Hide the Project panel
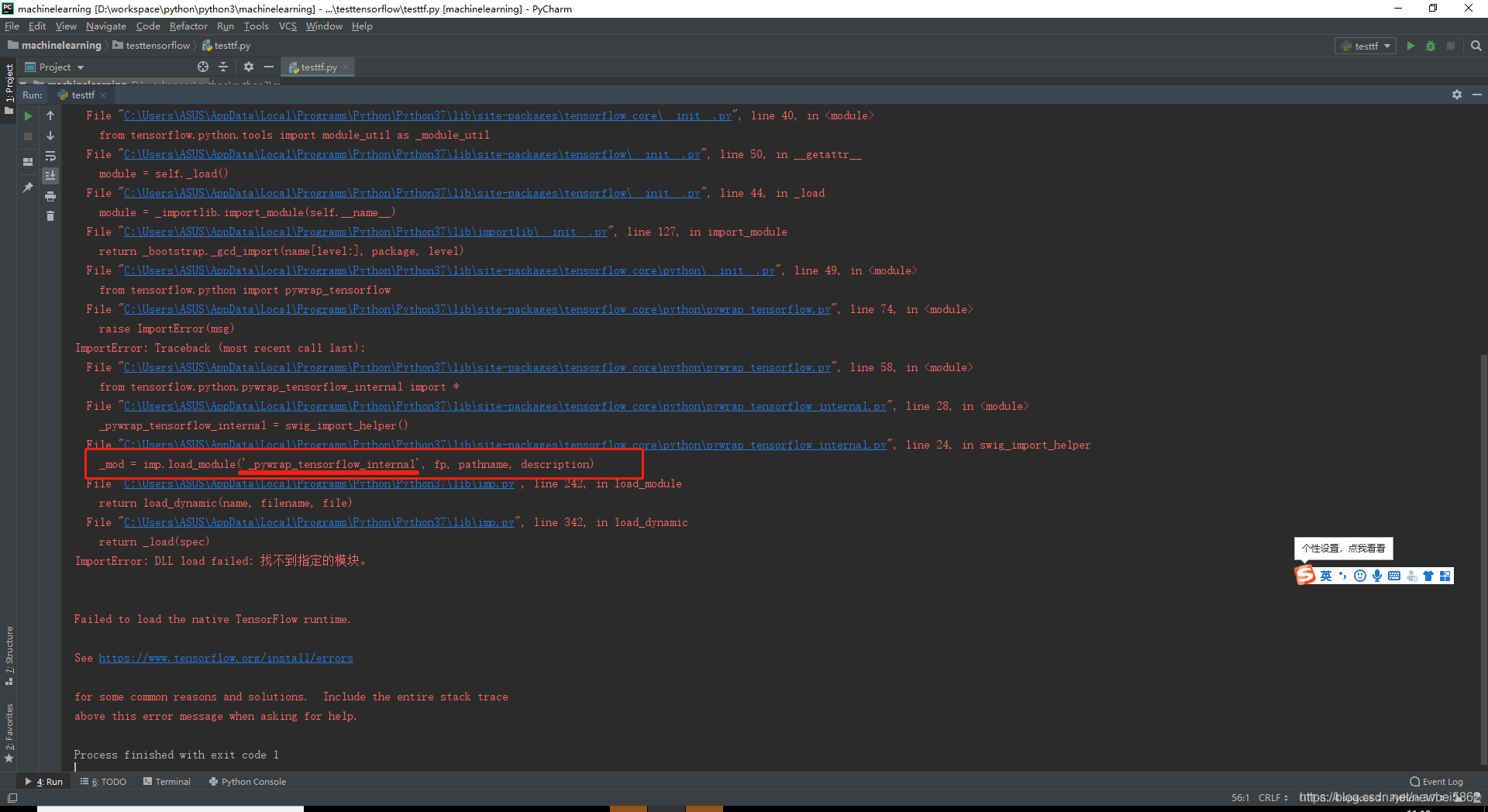1488x812 pixels. 269,67
